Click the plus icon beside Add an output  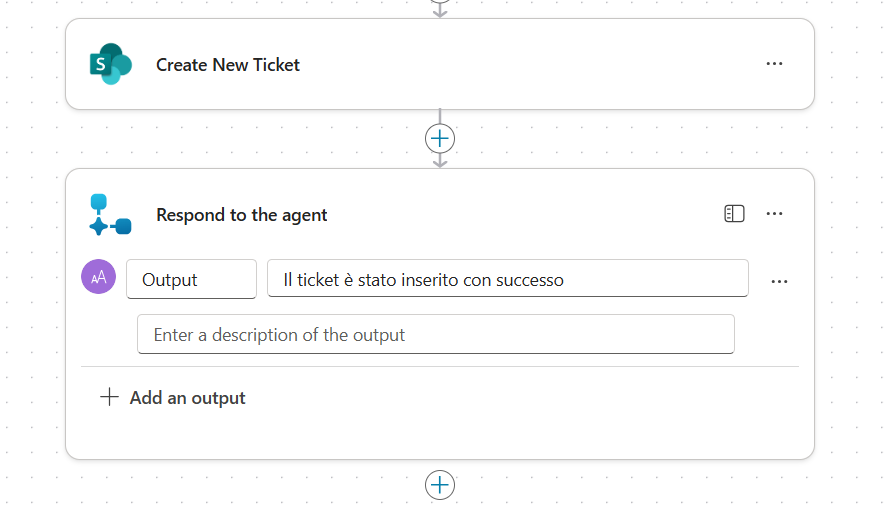(109, 397)
